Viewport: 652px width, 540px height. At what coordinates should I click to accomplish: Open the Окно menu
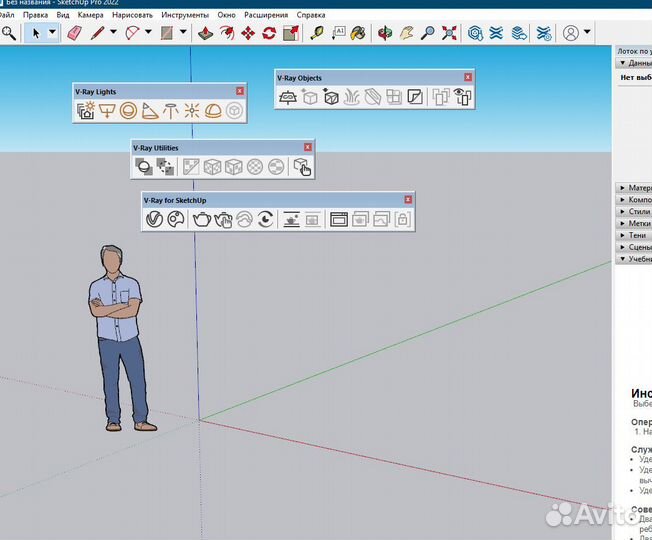click(226, 15)
